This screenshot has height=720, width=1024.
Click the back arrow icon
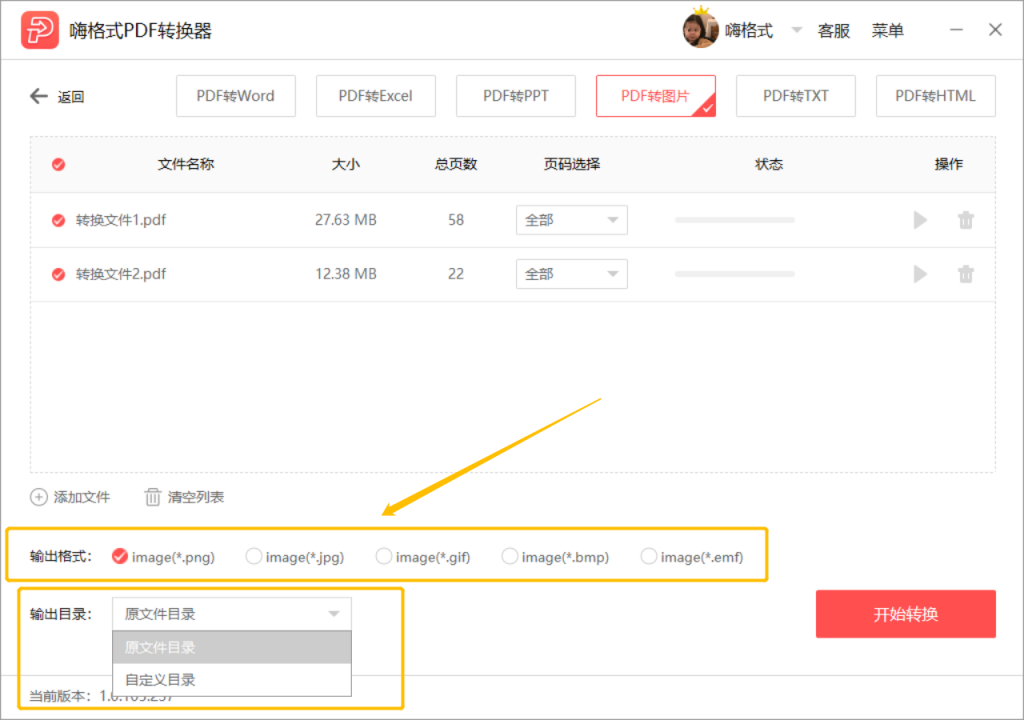pyautogui.click(x=39, y=96)
